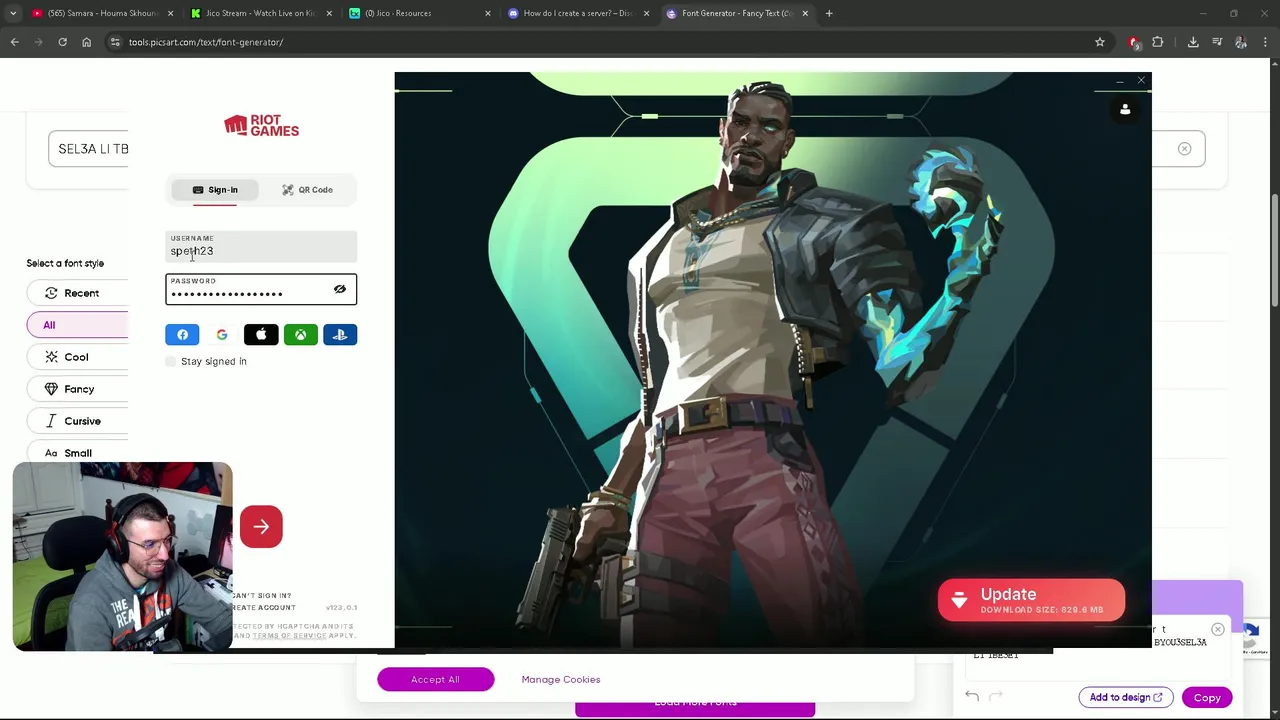Copy the generated fancy text
The image size is (1280, 720).
(1207, 698)
